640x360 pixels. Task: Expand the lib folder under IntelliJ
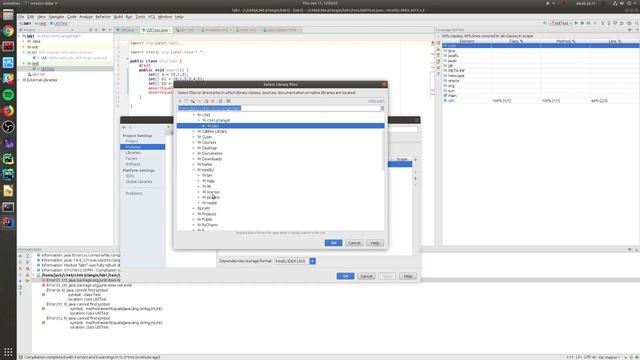coord(199,186)
